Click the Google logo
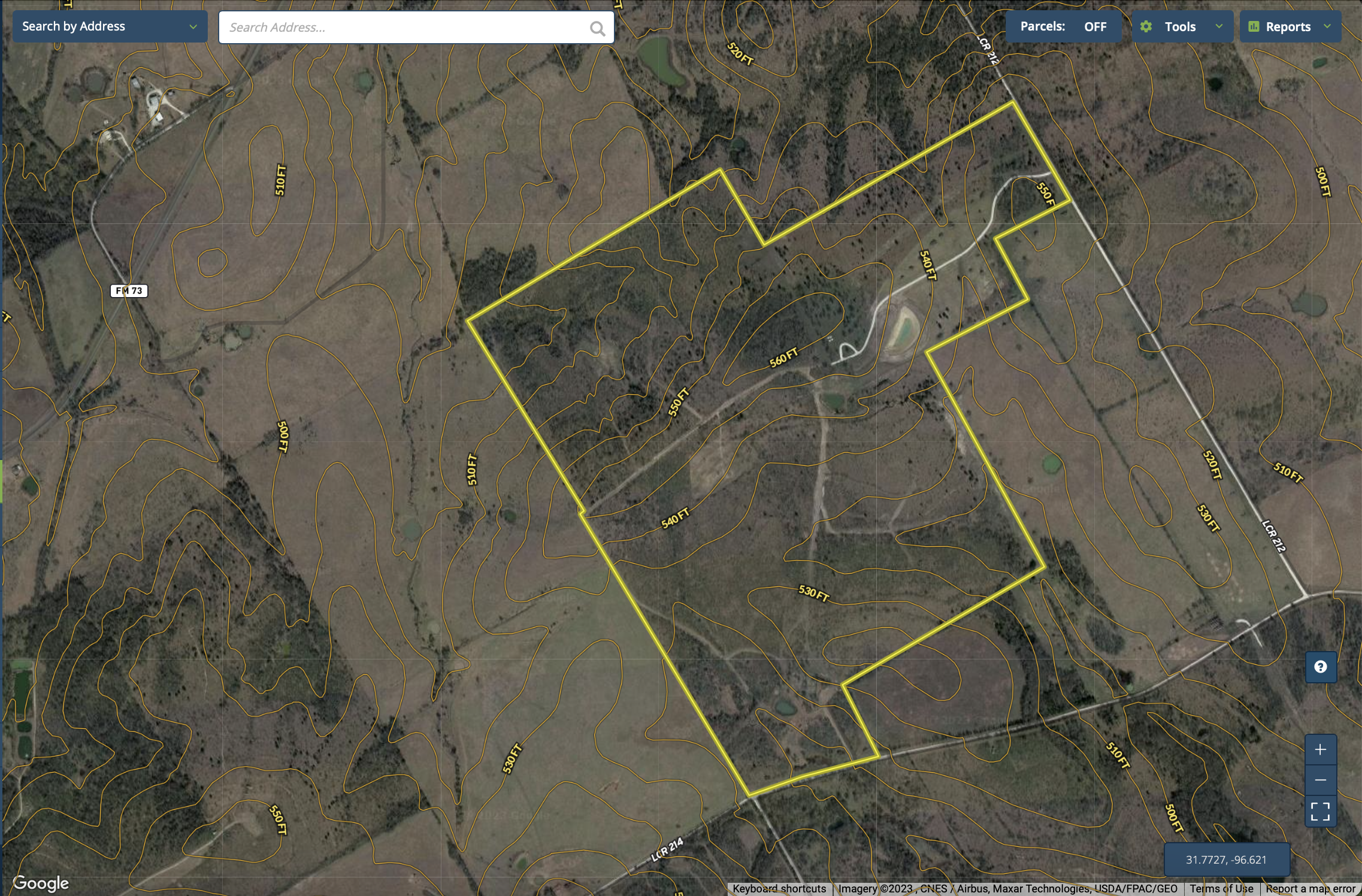This screenshot has height=896, width=1362. [x=41, y=883]
